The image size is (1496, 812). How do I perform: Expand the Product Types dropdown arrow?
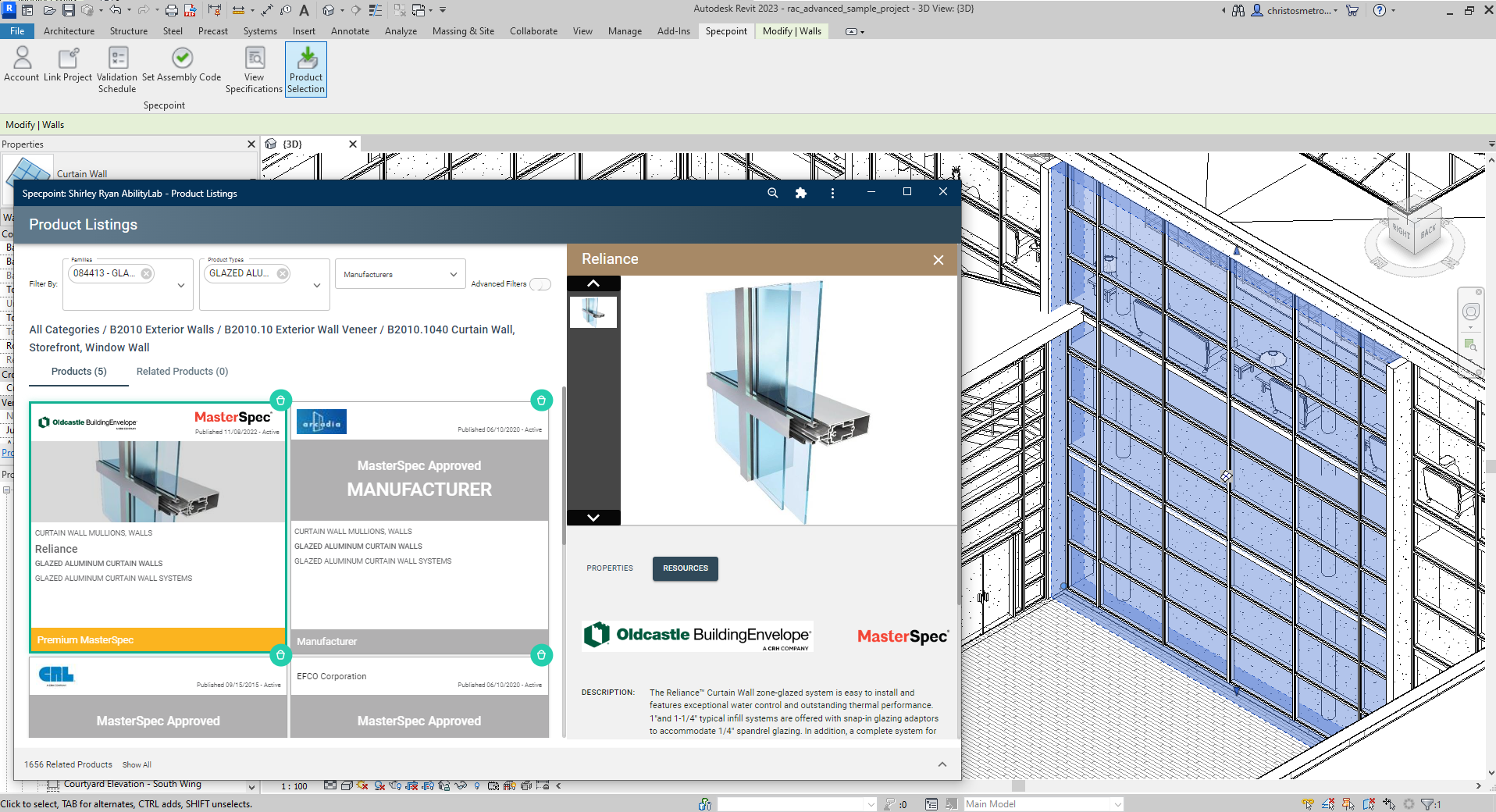[317, 286]
